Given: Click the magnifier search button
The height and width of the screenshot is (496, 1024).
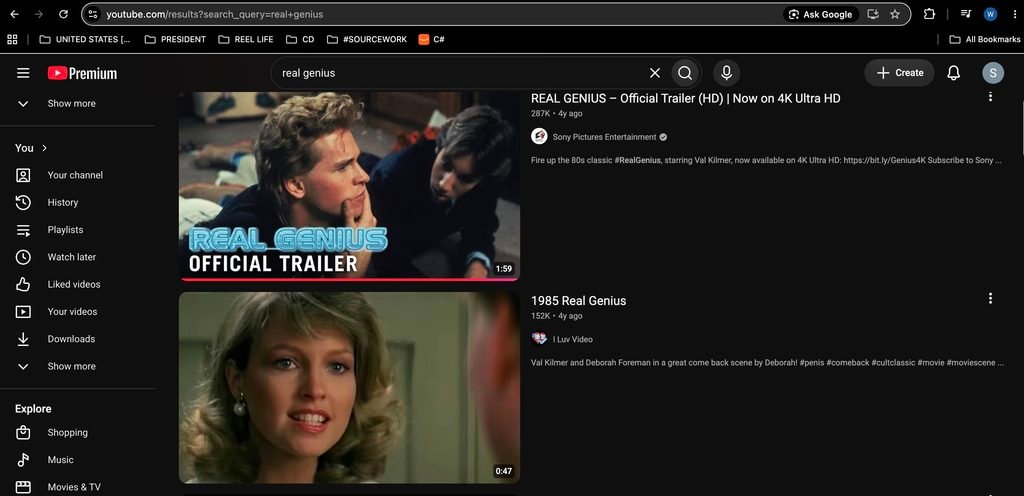Looking at the screenshot, I should pyautogui.click(x=684, y=73).
